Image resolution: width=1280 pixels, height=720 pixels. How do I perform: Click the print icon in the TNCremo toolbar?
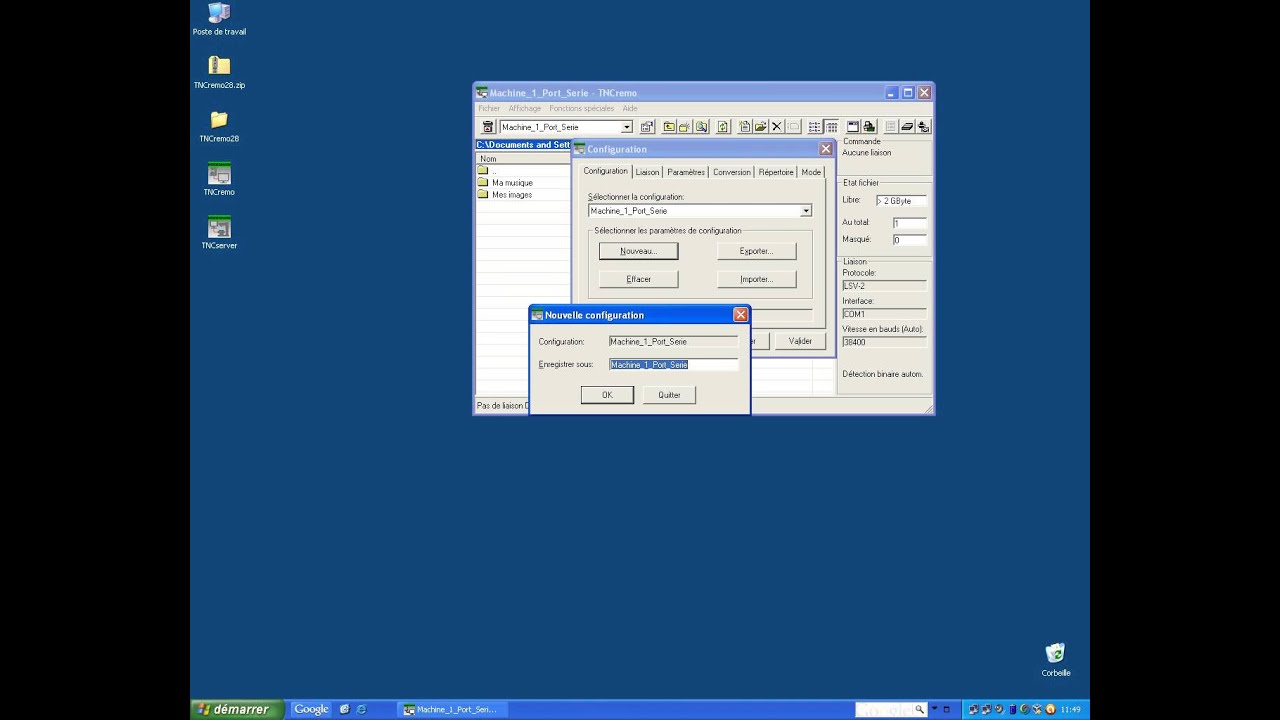click(x=869, y=127)
